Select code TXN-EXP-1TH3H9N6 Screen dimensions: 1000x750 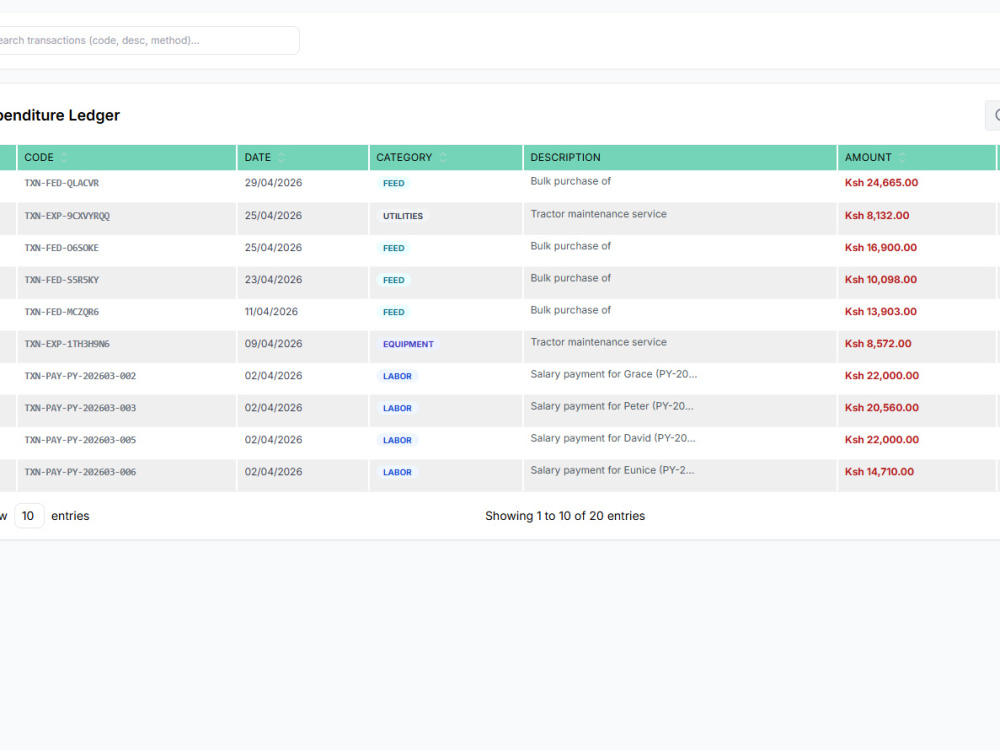click(67, 344)
